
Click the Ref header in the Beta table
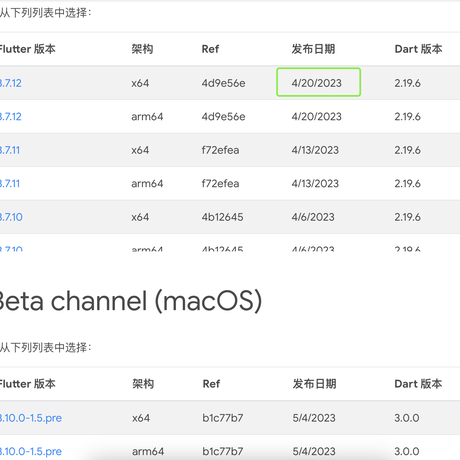click(211, 384)
